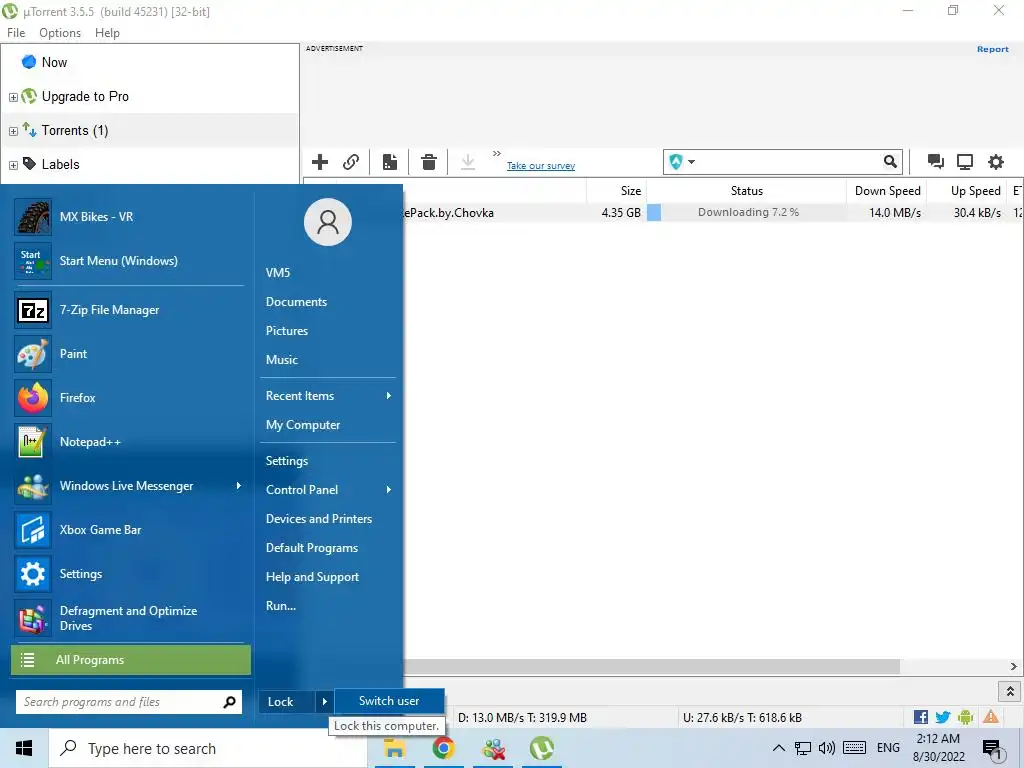This screenshot has height=768, width=1024.
Task: Select Labels in the sidebar
Action: [60, 165]
